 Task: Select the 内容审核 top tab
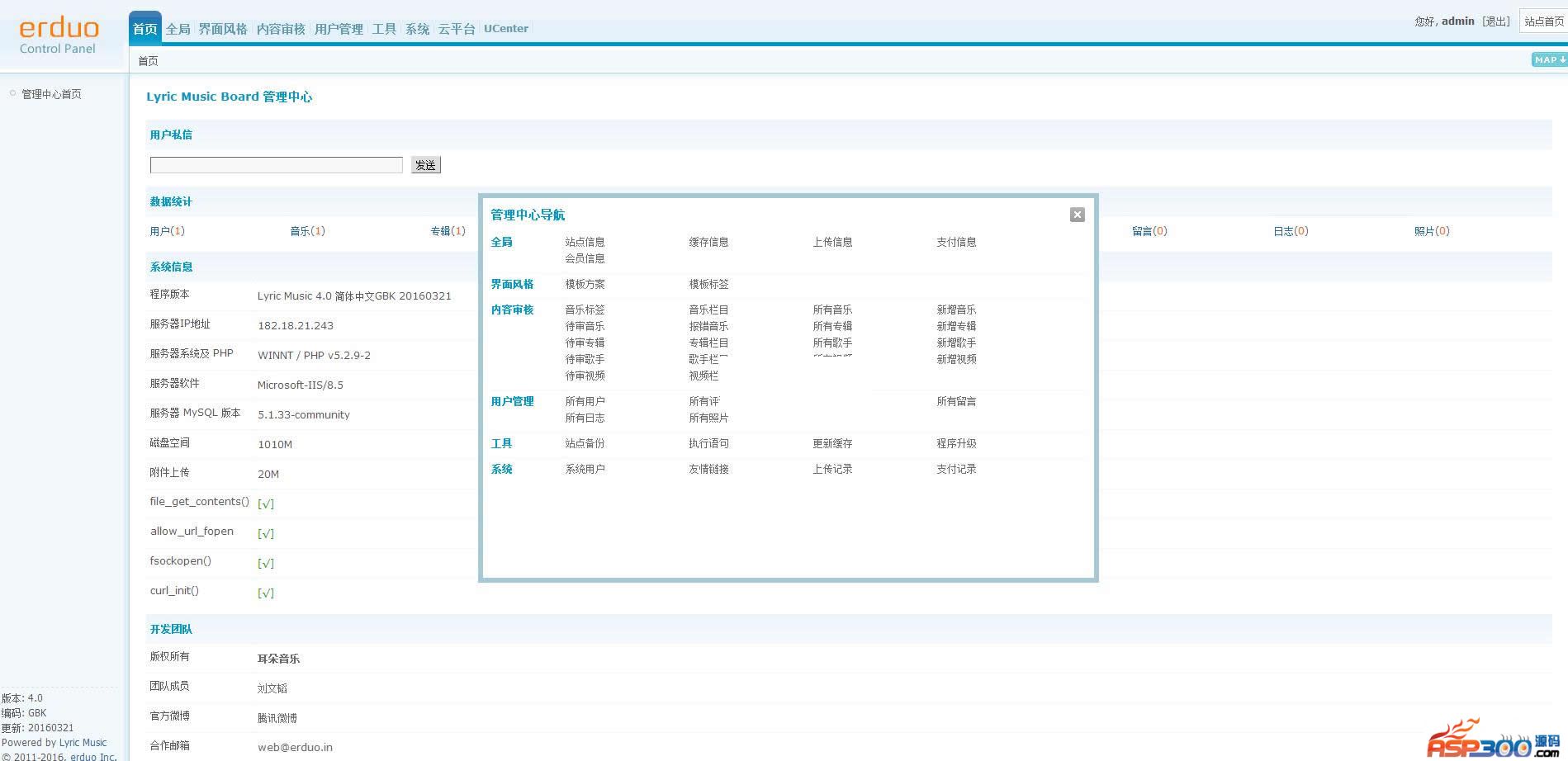pos(281,29)
